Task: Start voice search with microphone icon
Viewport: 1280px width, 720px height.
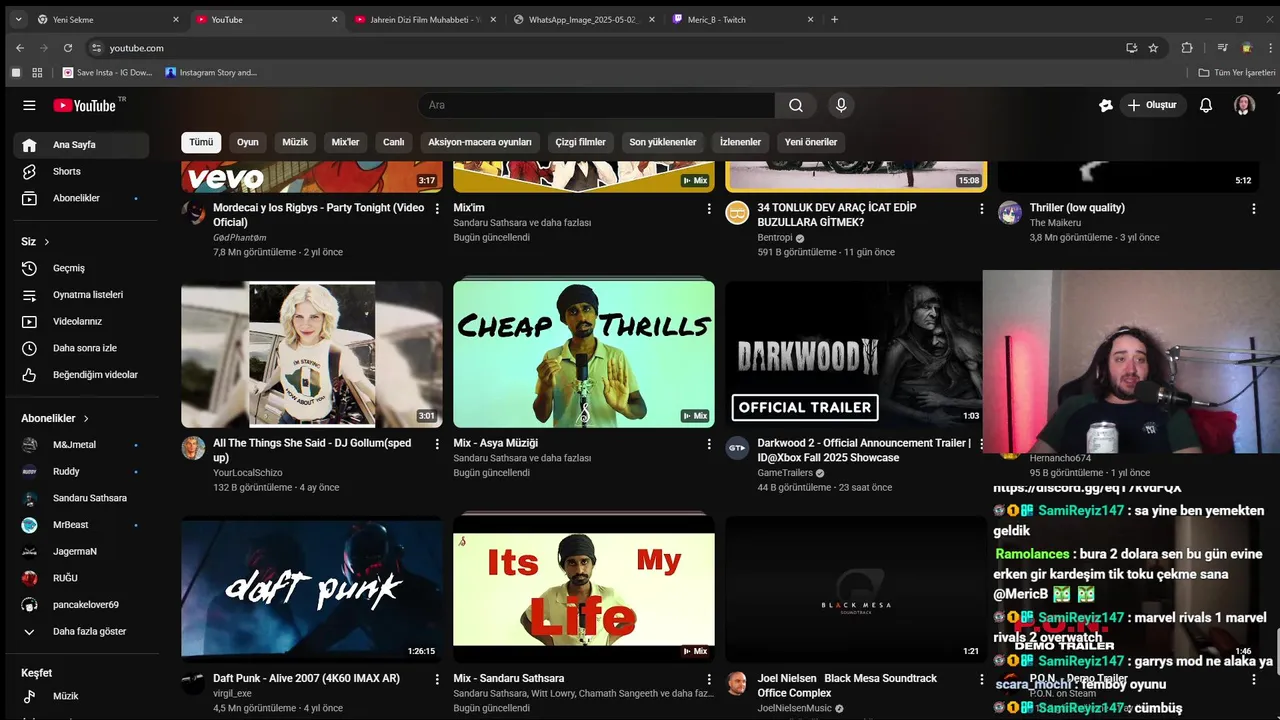Action: pyautogui.click(x=841, y=105)
